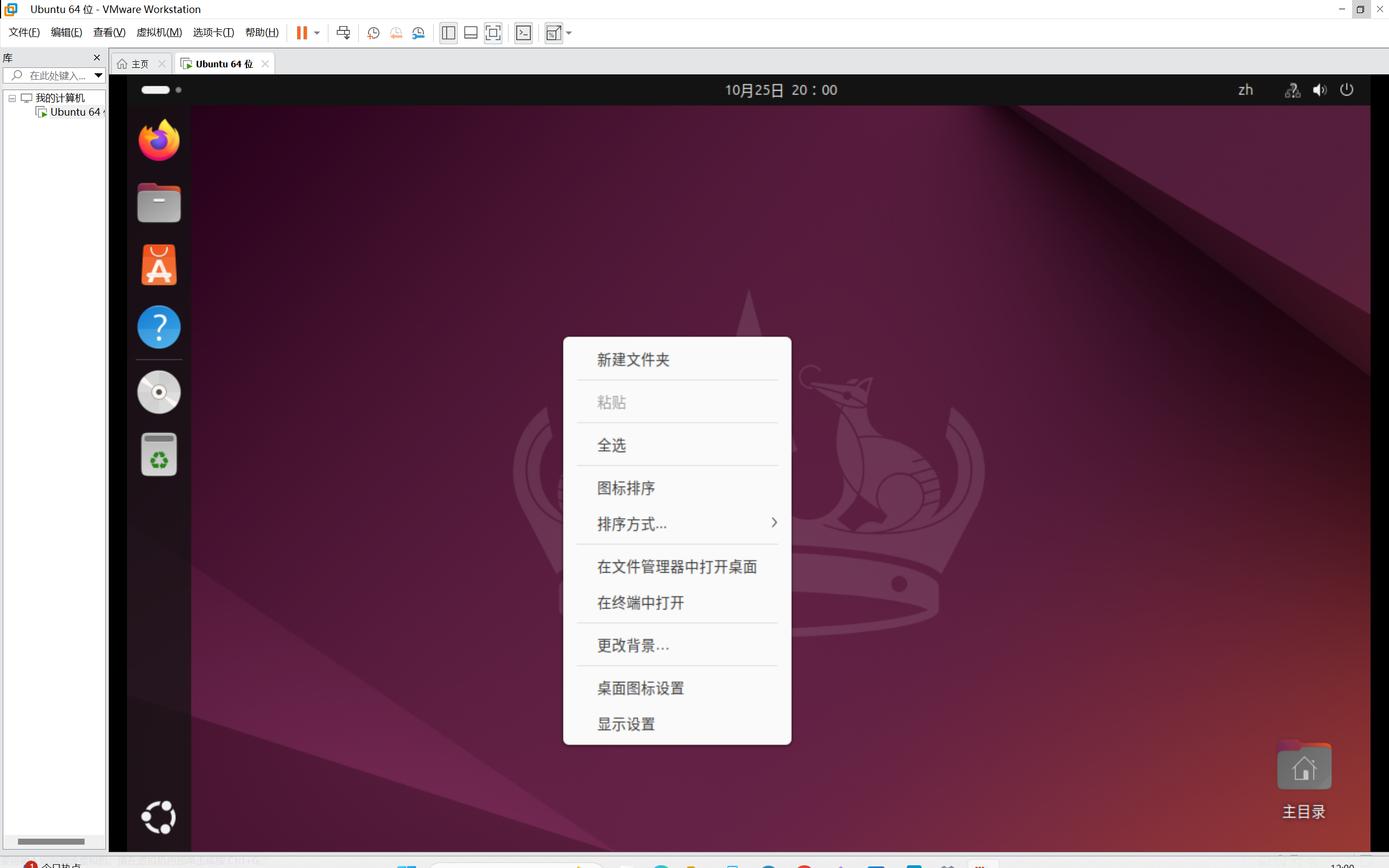Choose 更改背景... in the context menu
Viewport: 1389px width, 868px height.
[x=677, y=645]
